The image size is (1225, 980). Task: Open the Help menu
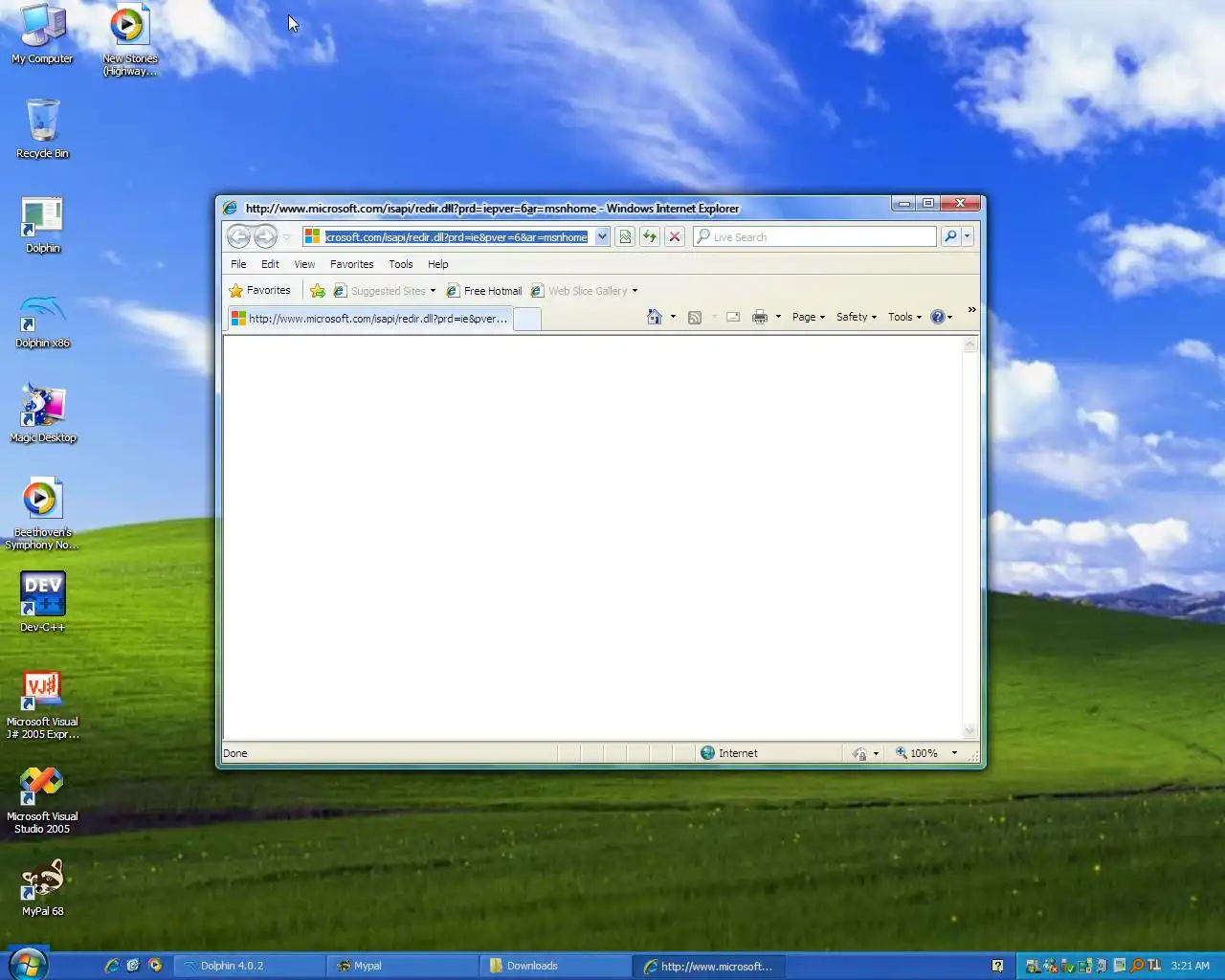click(438, 264)
